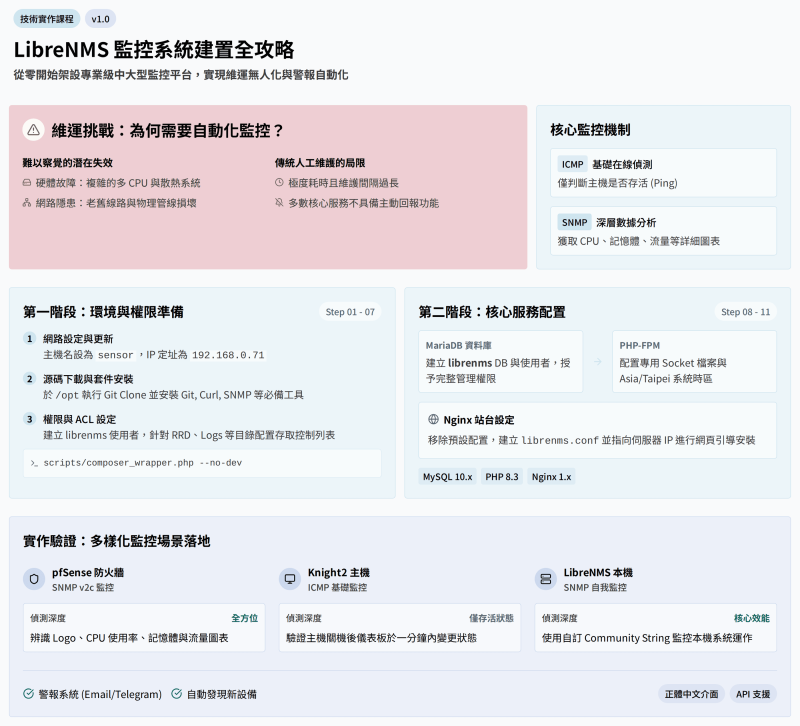The image size is (800, 726).
Task: Click the hard drive icon next to 硬體故障
Action: click(27, 183)
